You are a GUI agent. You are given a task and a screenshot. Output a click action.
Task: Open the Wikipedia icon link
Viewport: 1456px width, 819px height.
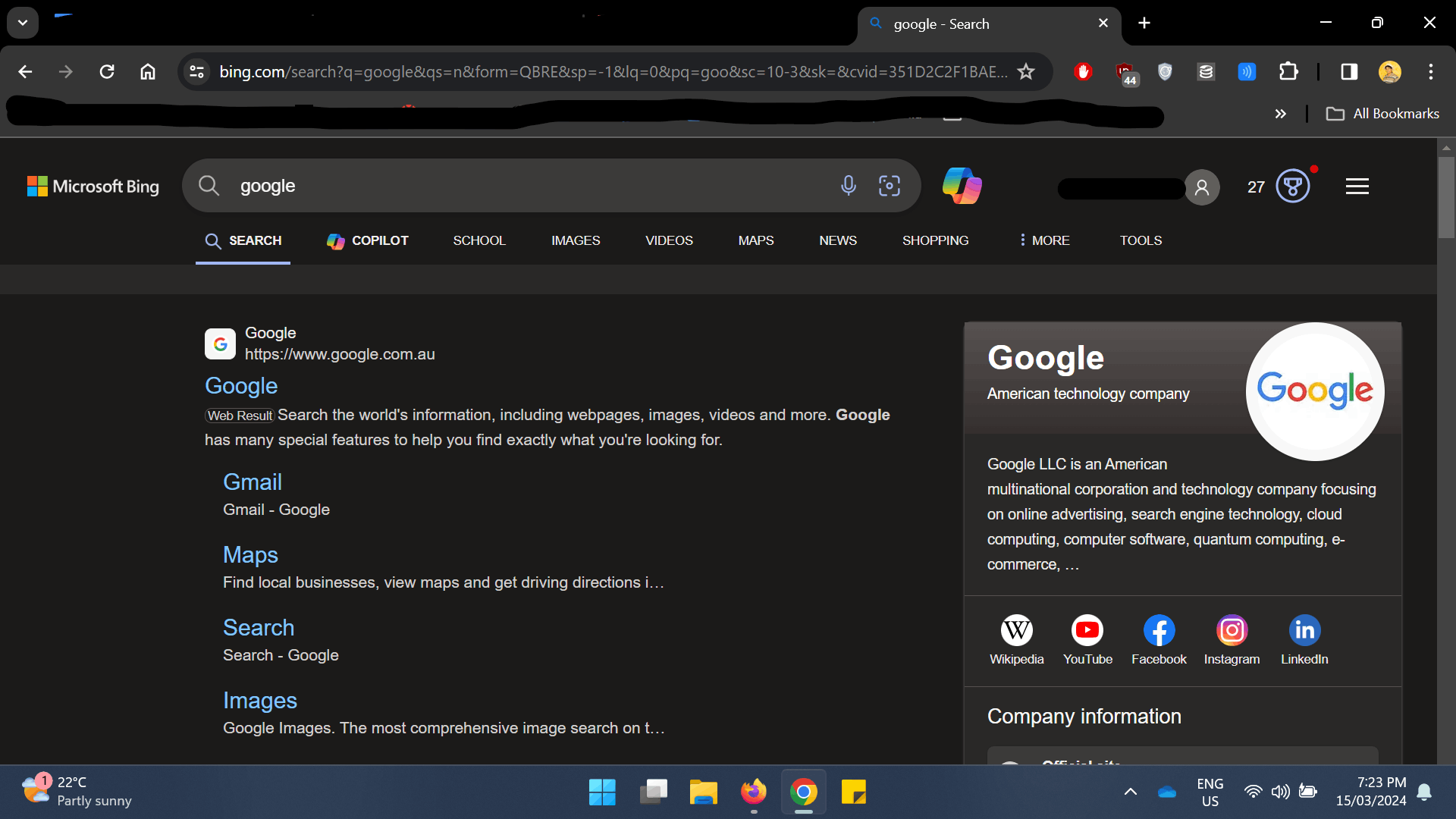(1016, 630)
